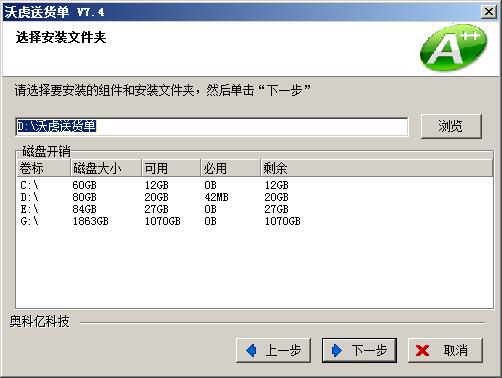
Task: Click the 84GB disk size cell
Action: 84,209
